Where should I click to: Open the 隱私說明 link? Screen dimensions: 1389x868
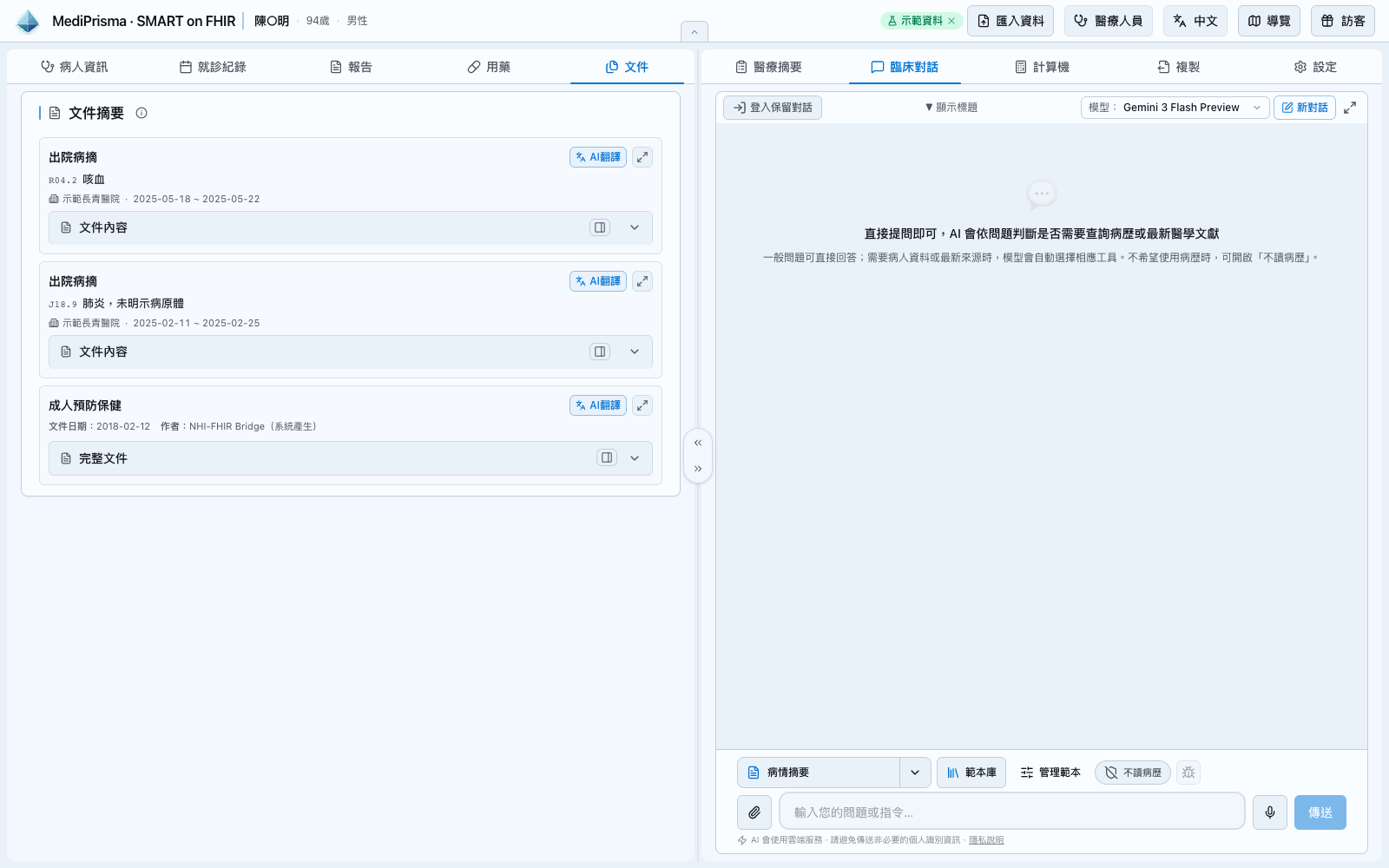986,840
